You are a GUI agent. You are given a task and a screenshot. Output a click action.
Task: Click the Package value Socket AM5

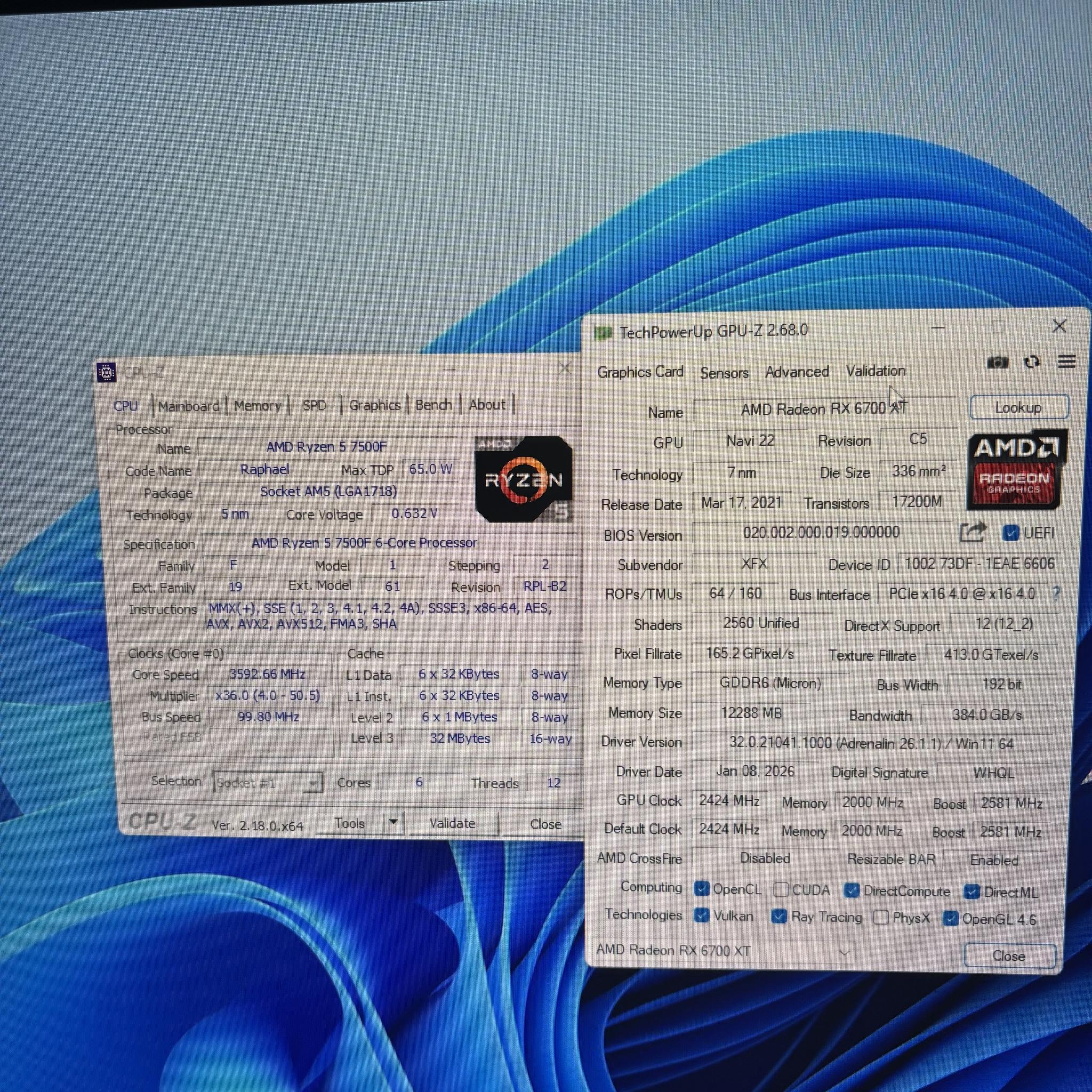click(x=328, y=491)
